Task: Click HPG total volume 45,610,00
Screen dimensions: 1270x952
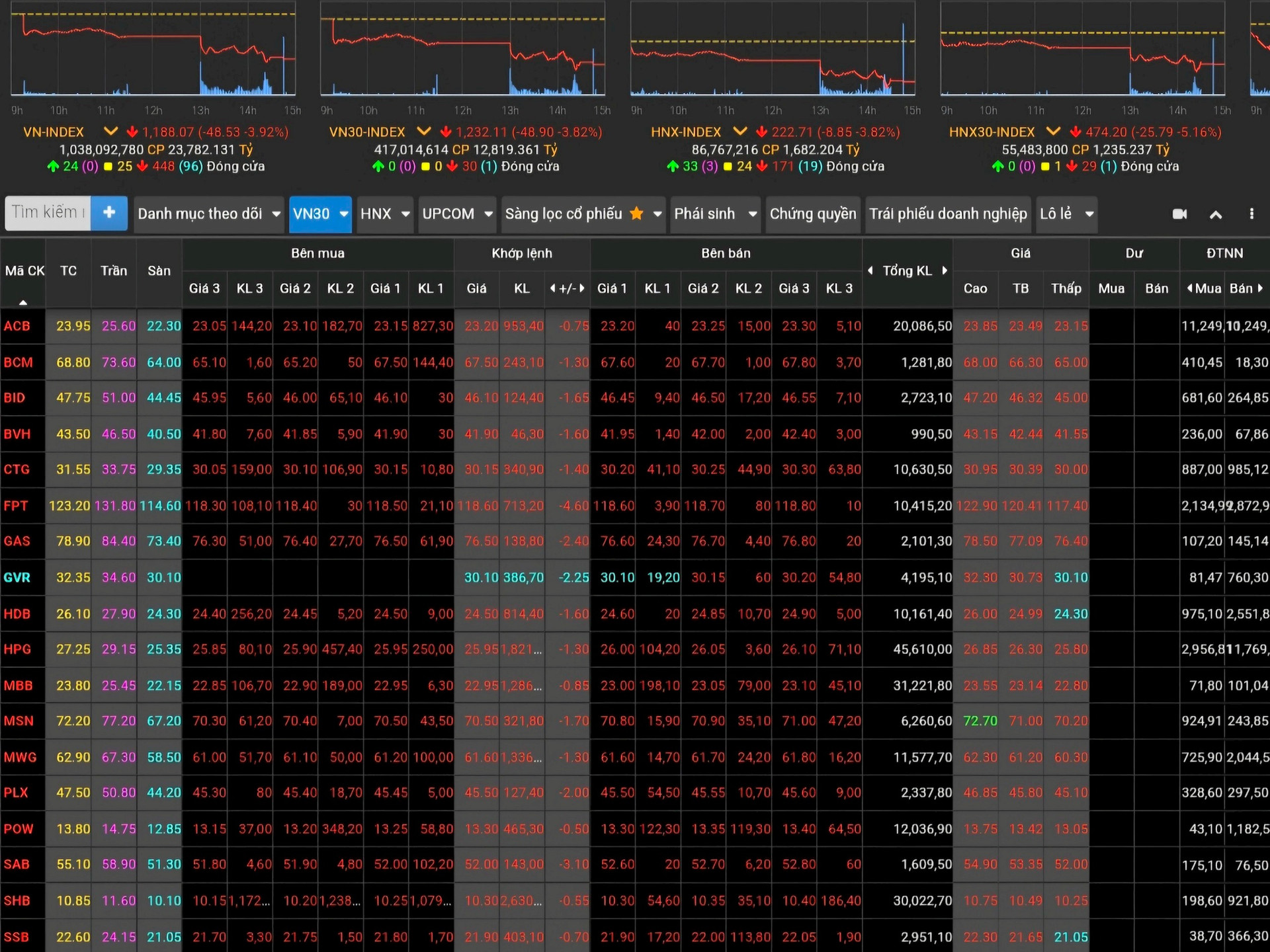Action: 922,649
